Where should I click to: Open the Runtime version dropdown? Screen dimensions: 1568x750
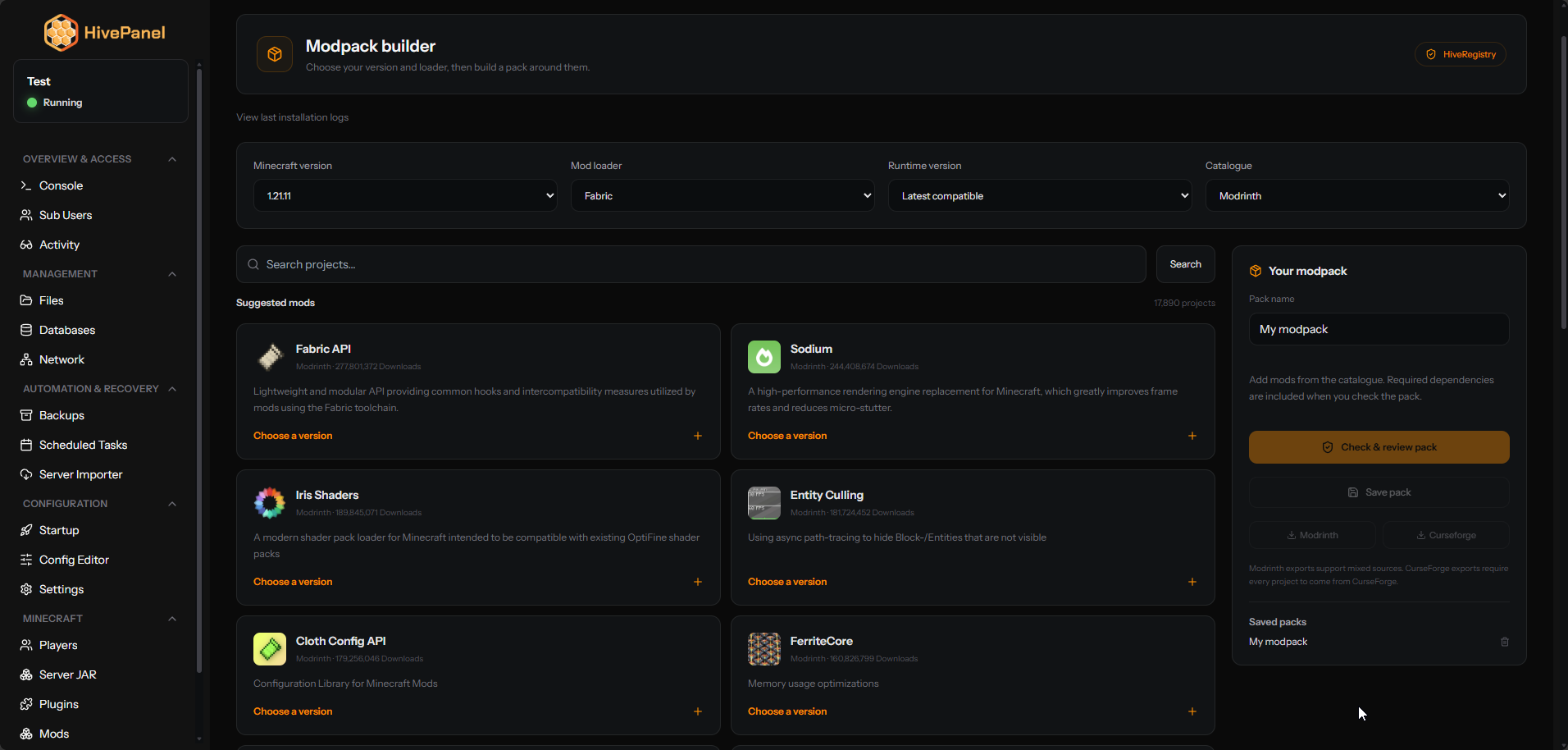pyautogui.click(x=1040, y=195)
